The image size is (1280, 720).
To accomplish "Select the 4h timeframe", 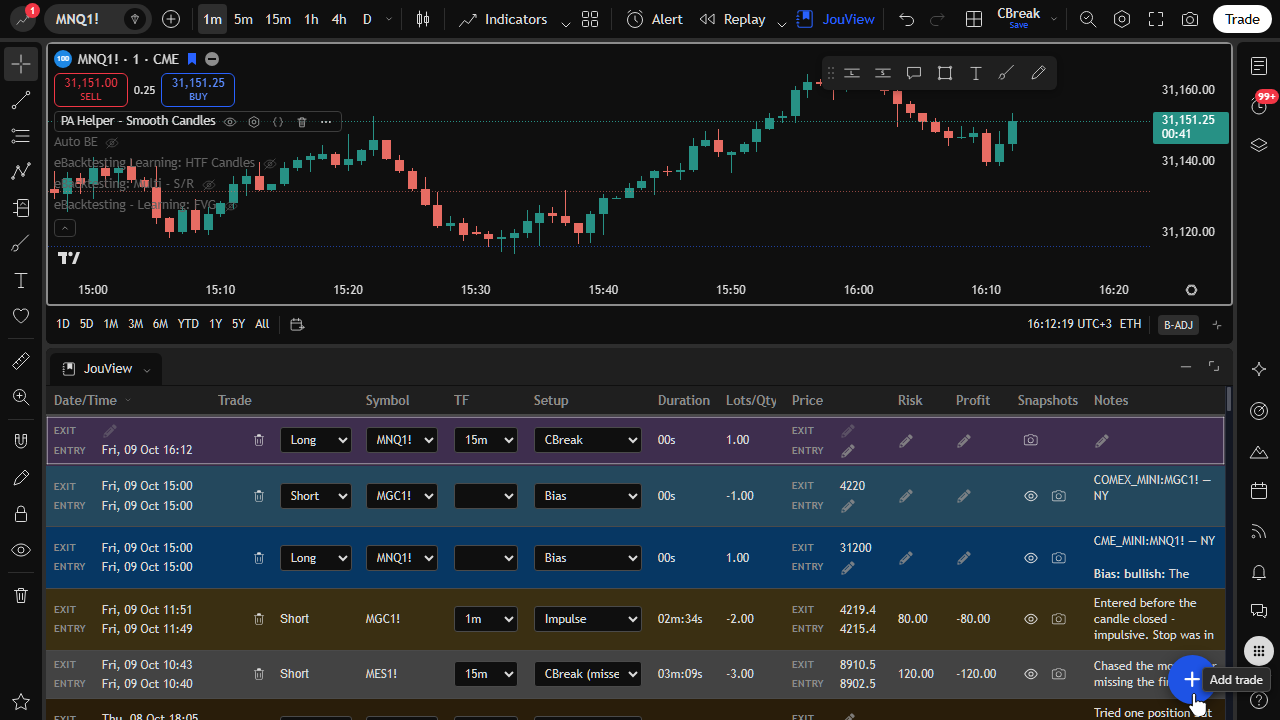I will point(339,19).
